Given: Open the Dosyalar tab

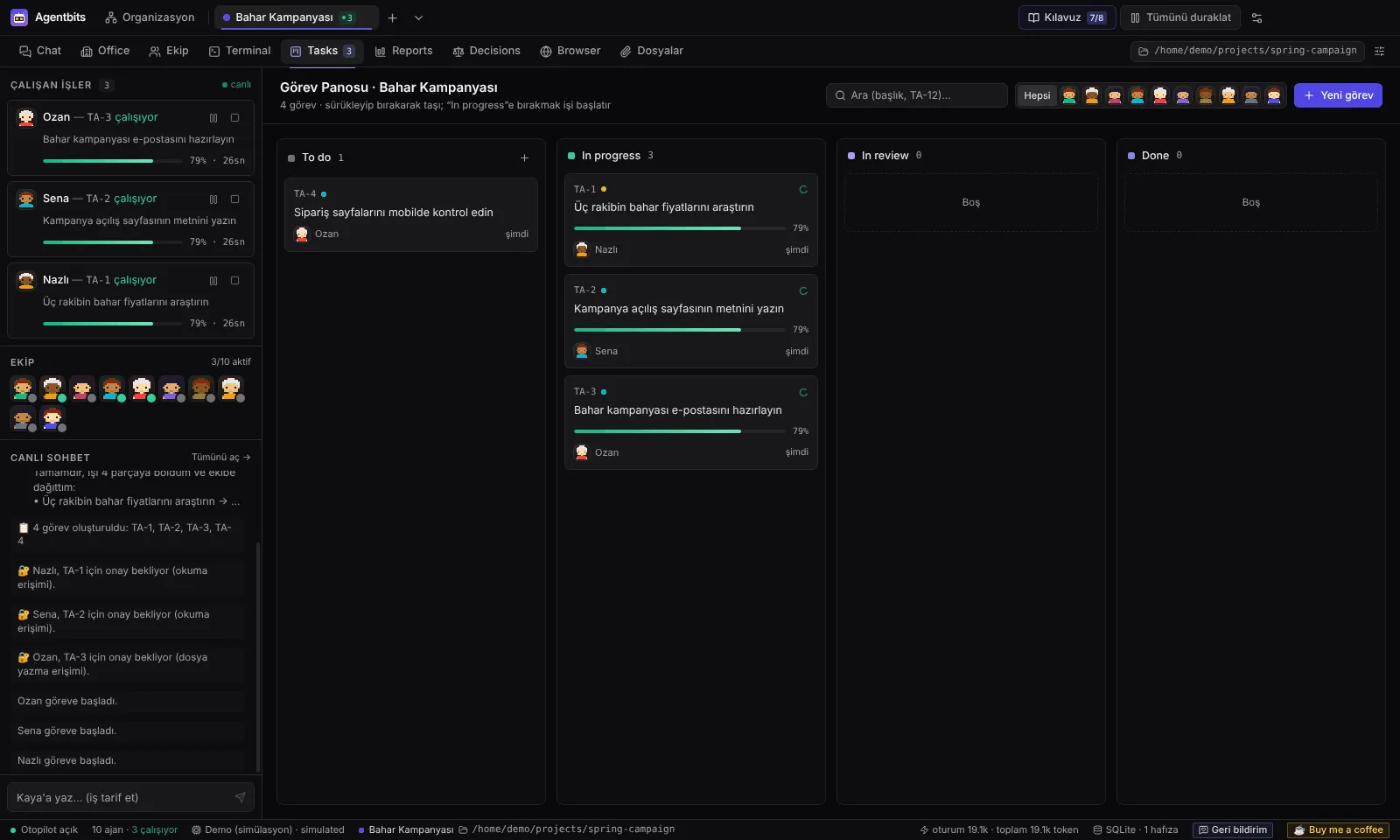Looking at the screenshot, I should (652, 51).
